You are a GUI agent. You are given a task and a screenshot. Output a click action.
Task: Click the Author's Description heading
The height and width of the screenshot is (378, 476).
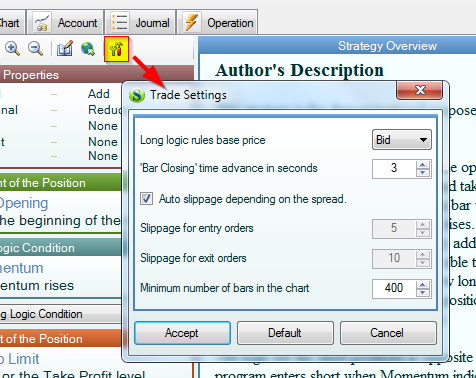tap(299, 70)
